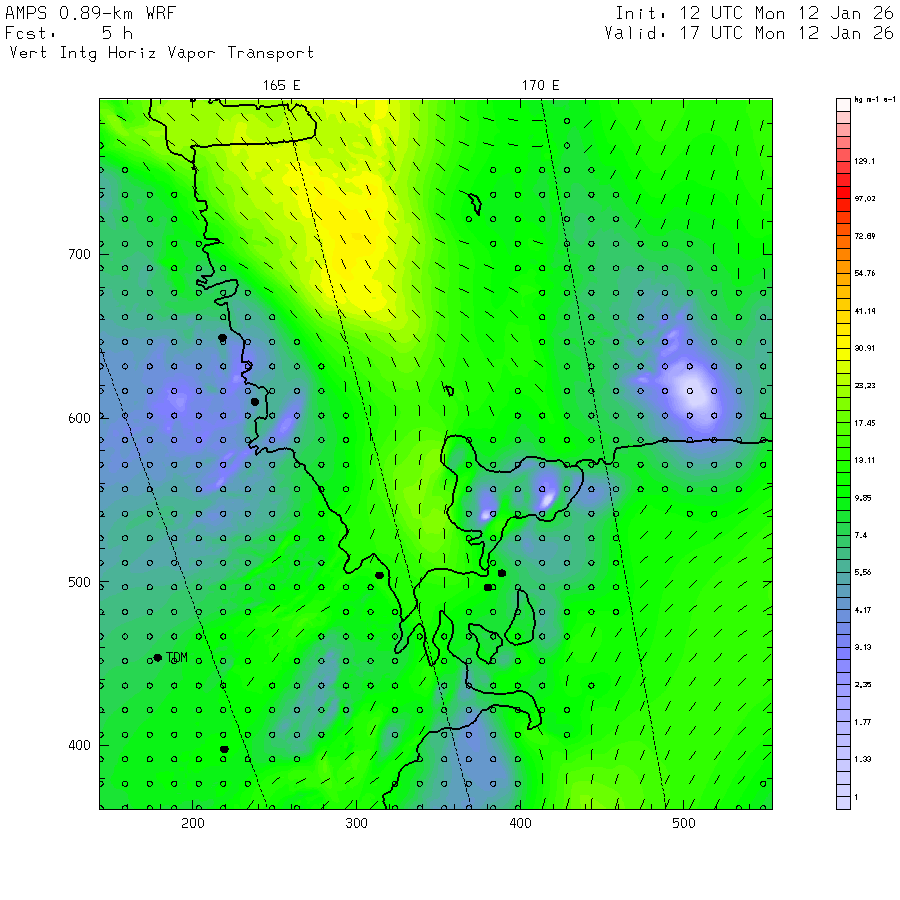900x900 pixels.
Task: Click the colorbar value 30.91
Action: pos(864,348)
